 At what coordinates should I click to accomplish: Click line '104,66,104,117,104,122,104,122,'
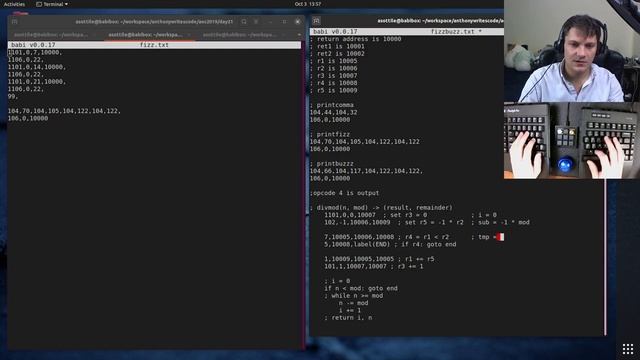pyautogui.click(x=367, y=171)
